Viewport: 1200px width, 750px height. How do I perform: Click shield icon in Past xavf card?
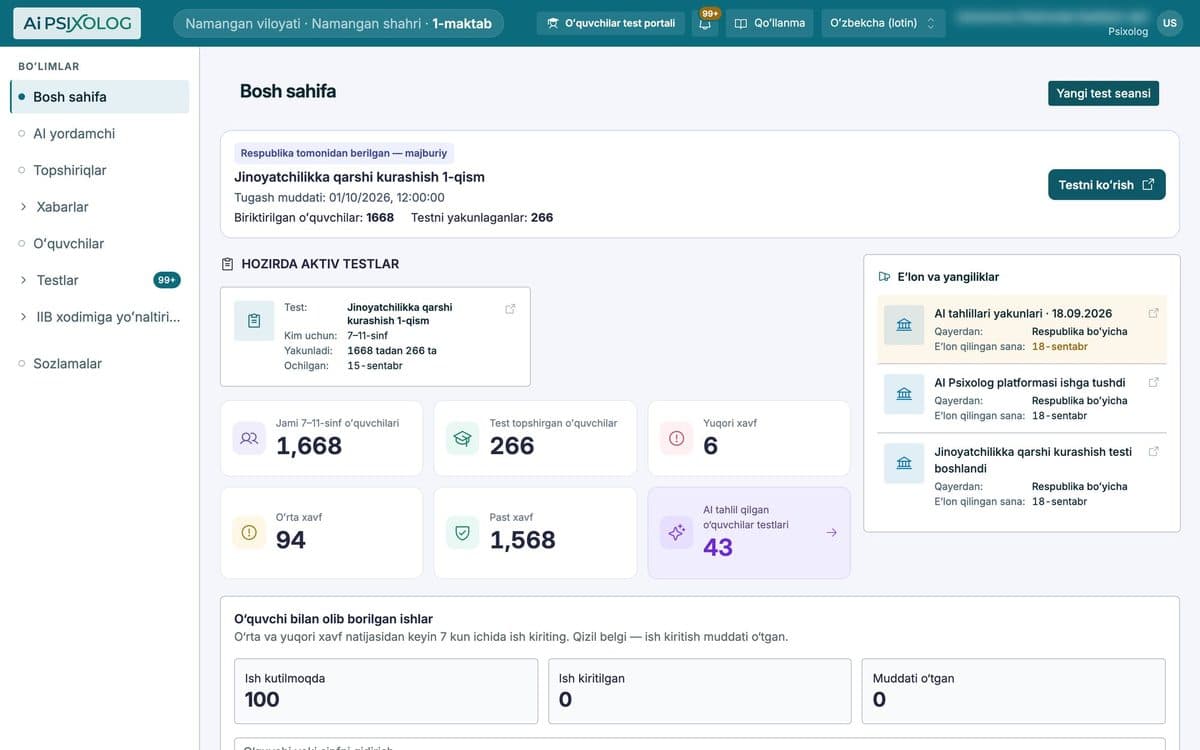pyautogui.click(x=463, y=532)
